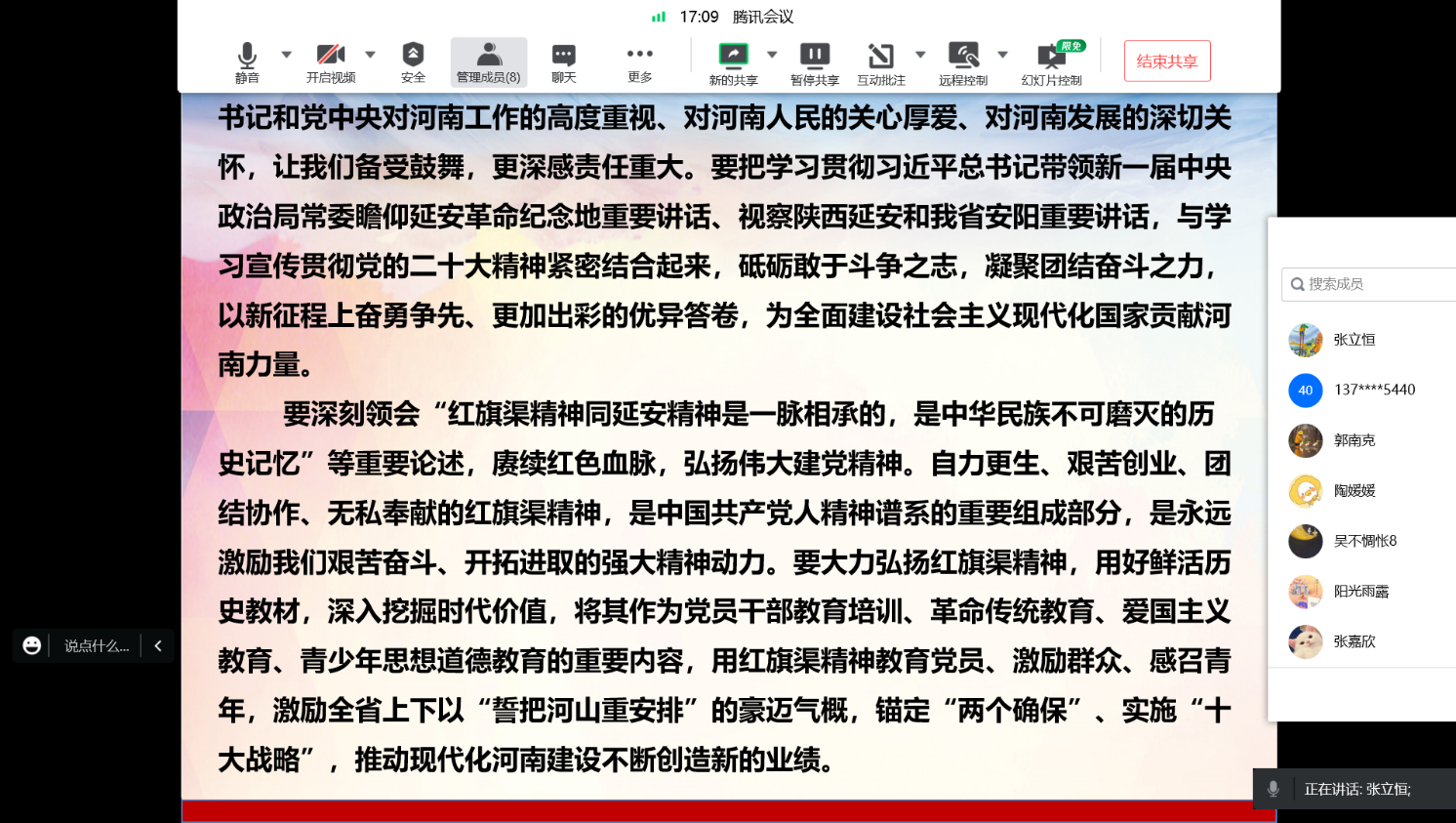Open the Remote Control icon
This screenshot has width=1456, height=823.
click(x=963, y=63)
